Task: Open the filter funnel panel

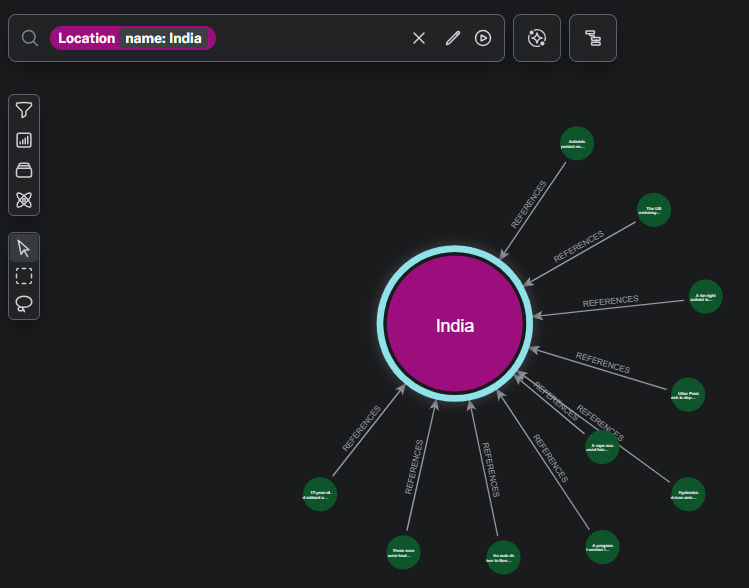Action: [x=24, y=110]
